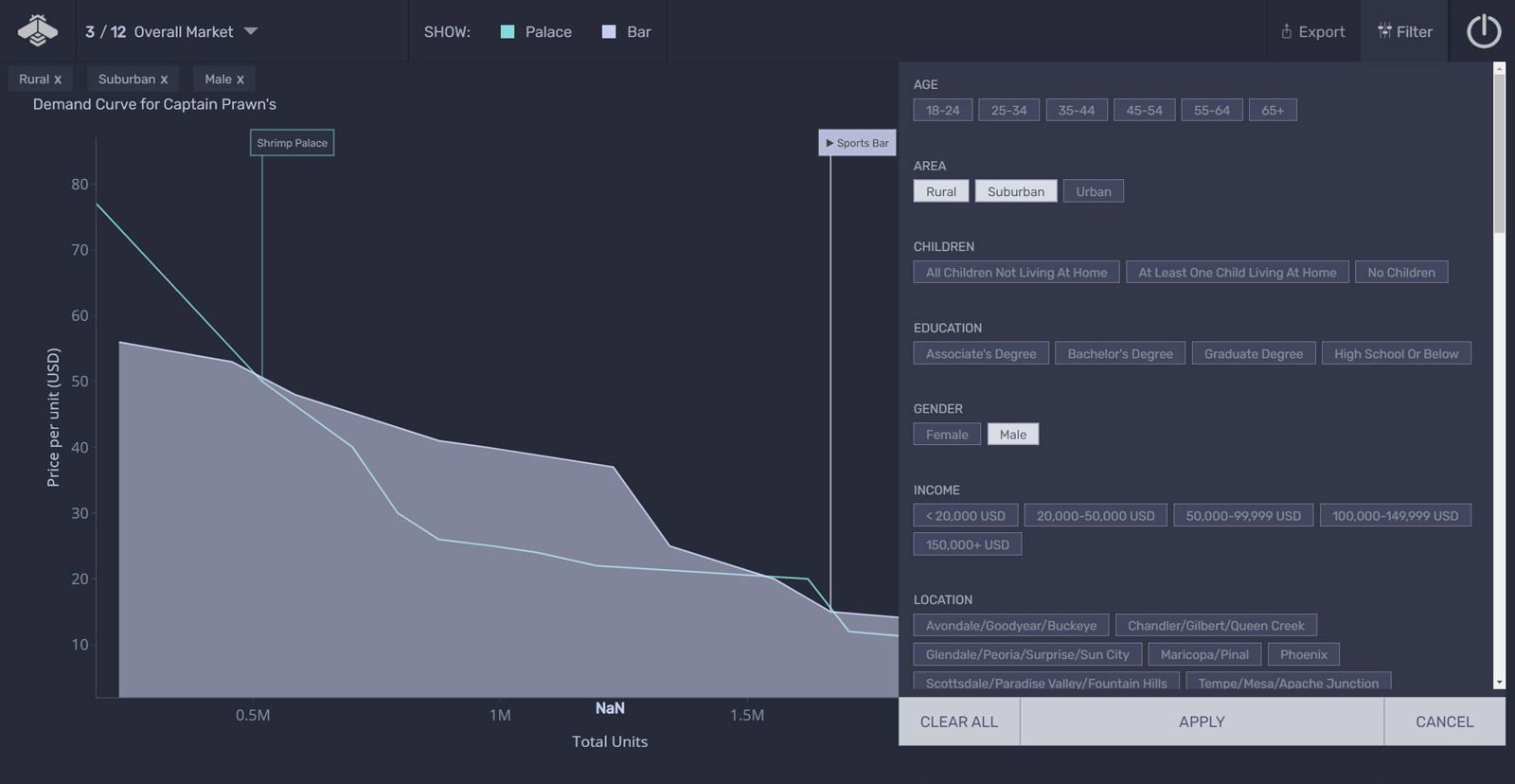Image resolution: width=1515 pixels, height=784 pixels.
Task: Select the Tempe/Mesa/Apache Junction location
Action: (1289, 683)
